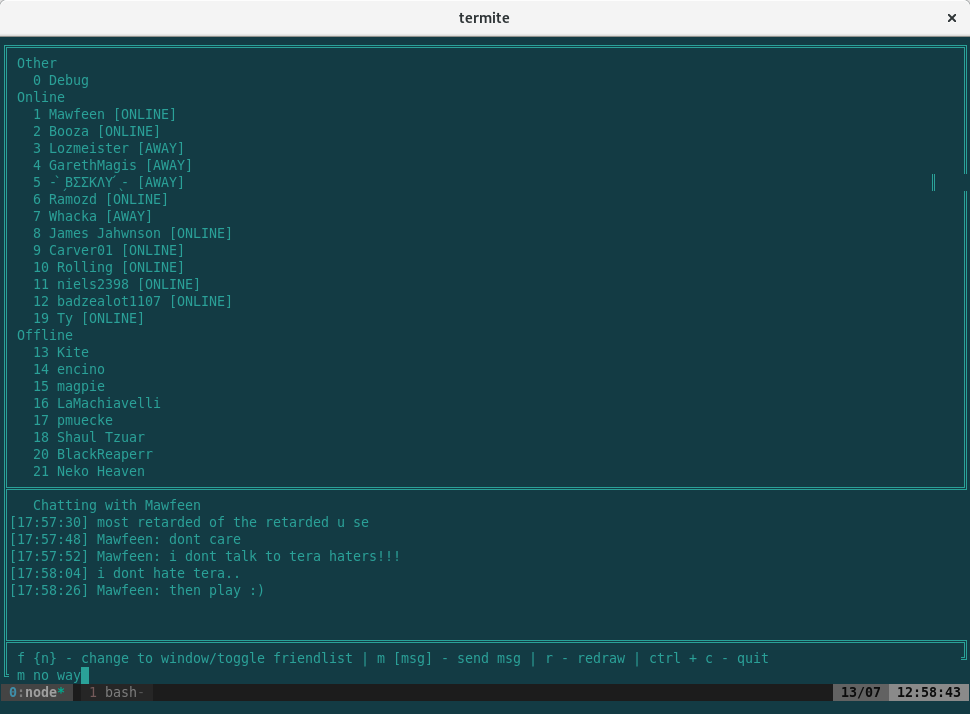This screenshot has height=714, width=970.
Task: Click the 'Mawfeen: dont care' message
Action: 125,540
